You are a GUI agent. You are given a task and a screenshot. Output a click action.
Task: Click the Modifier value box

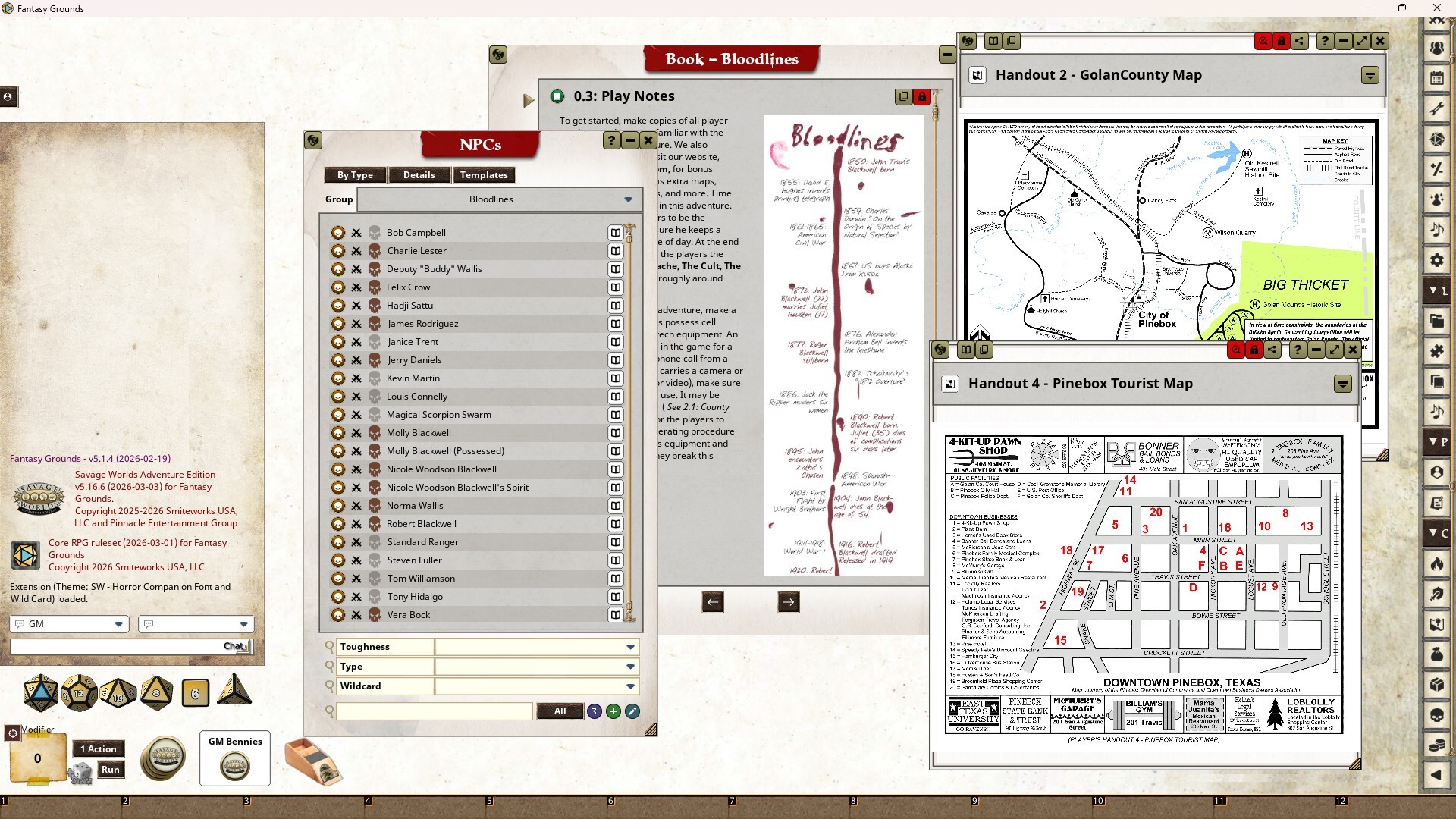37,758
